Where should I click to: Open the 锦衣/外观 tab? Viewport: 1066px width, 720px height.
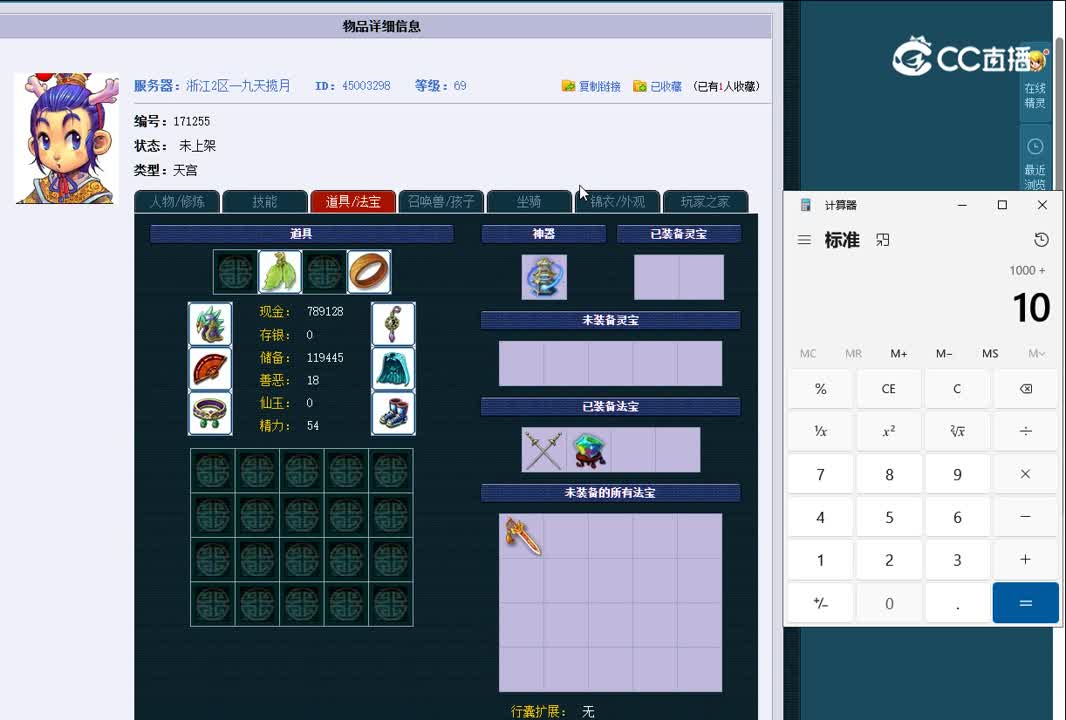click(x=617, y=202)
